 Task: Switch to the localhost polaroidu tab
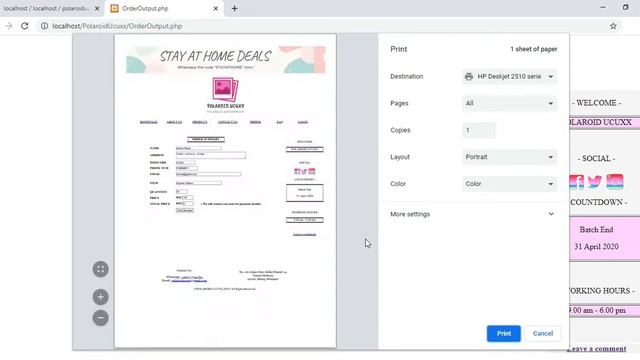point(47,8)
